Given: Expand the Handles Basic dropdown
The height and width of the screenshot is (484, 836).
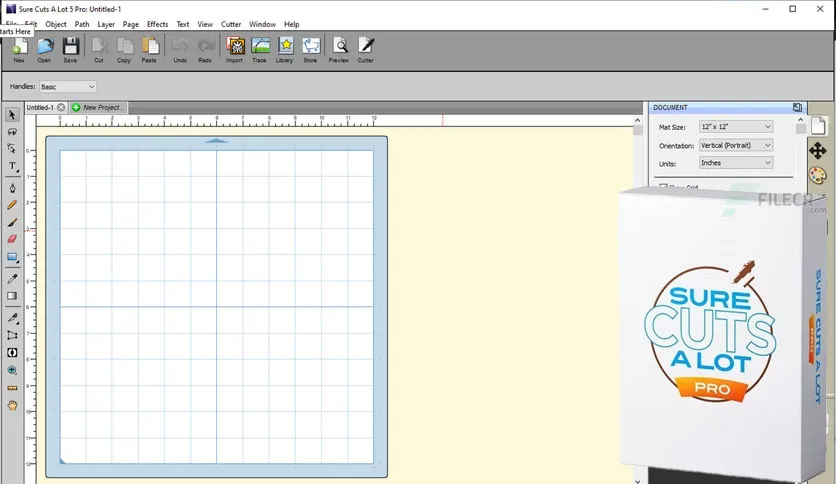Looking at the screenshot, I should coord(67,87).
